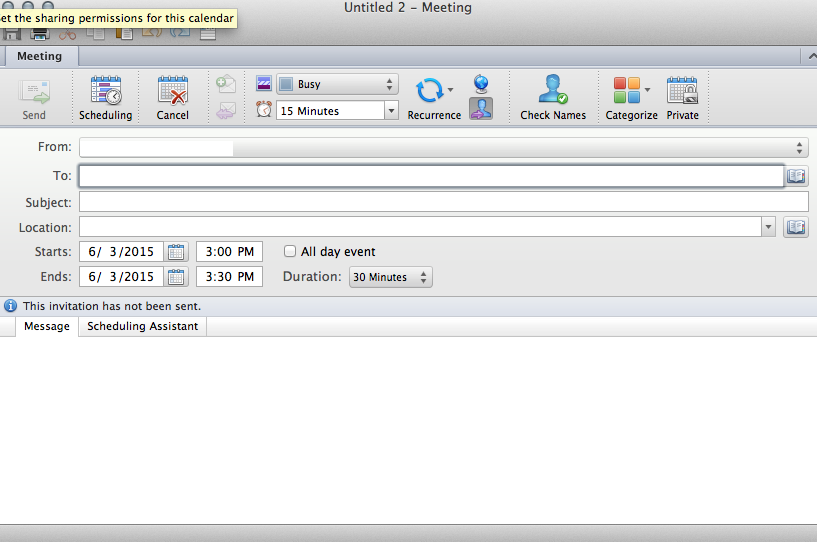
Task: Click the Private button label
Action: [x=683, y=115]
